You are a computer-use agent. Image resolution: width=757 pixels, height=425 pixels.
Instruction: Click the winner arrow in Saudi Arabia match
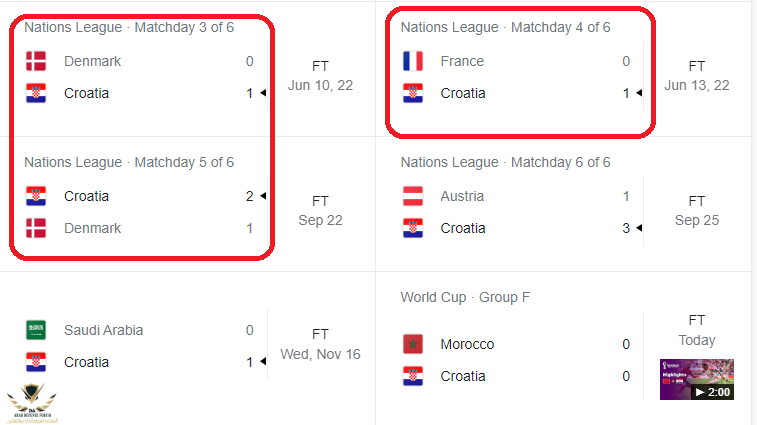coord(262,362)
